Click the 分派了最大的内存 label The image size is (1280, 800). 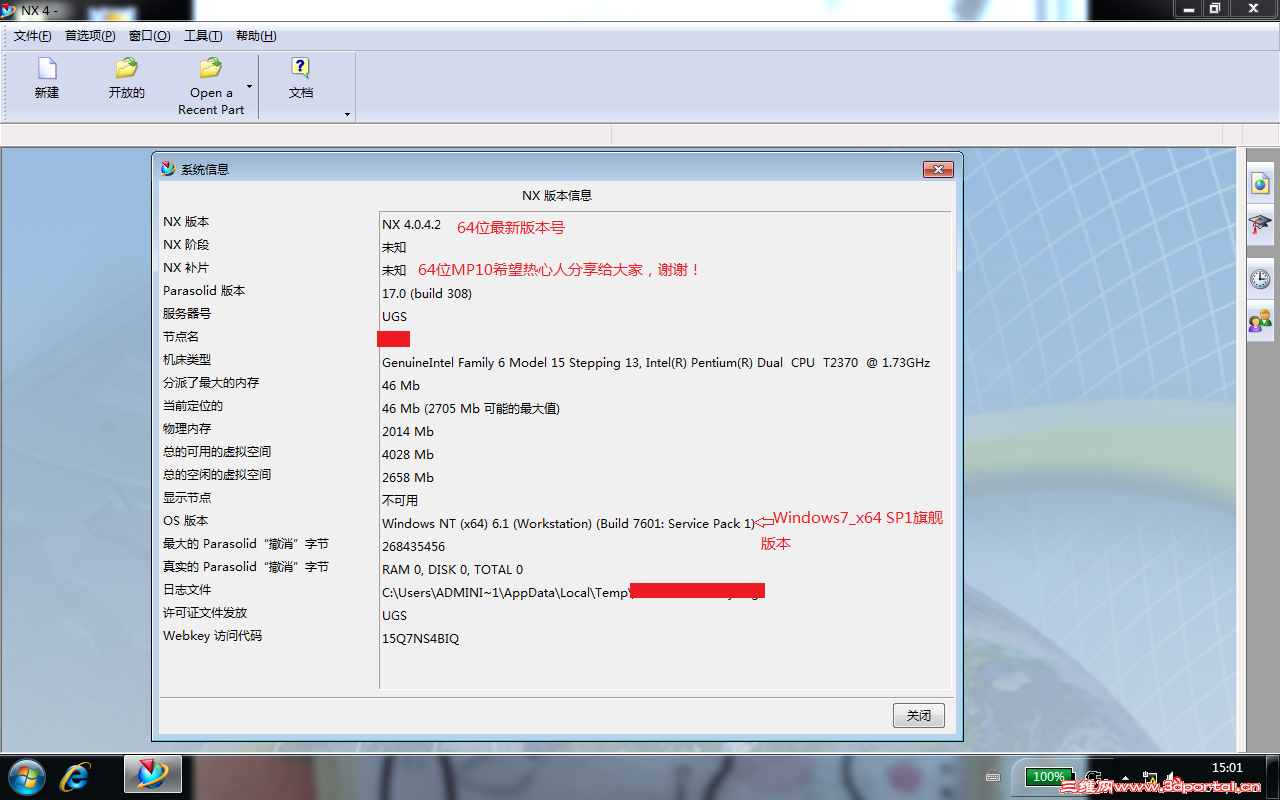(211, 383)
